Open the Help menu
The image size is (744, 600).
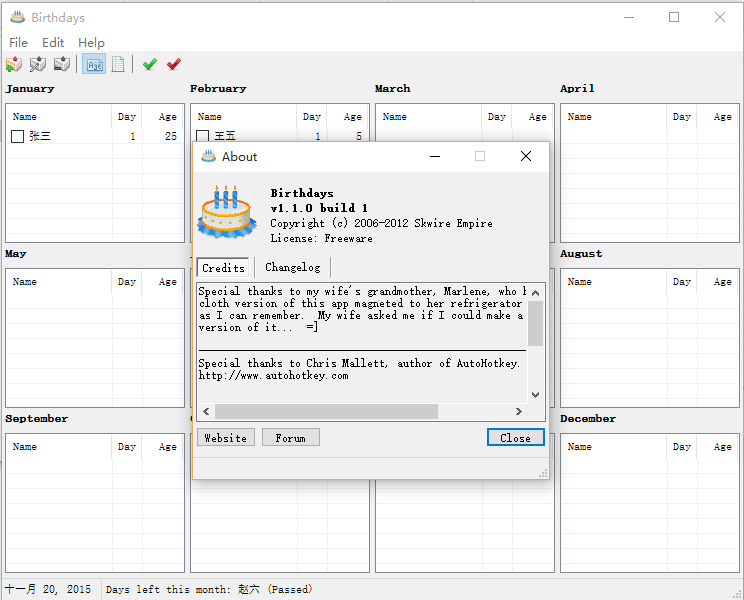coord(91,43)
